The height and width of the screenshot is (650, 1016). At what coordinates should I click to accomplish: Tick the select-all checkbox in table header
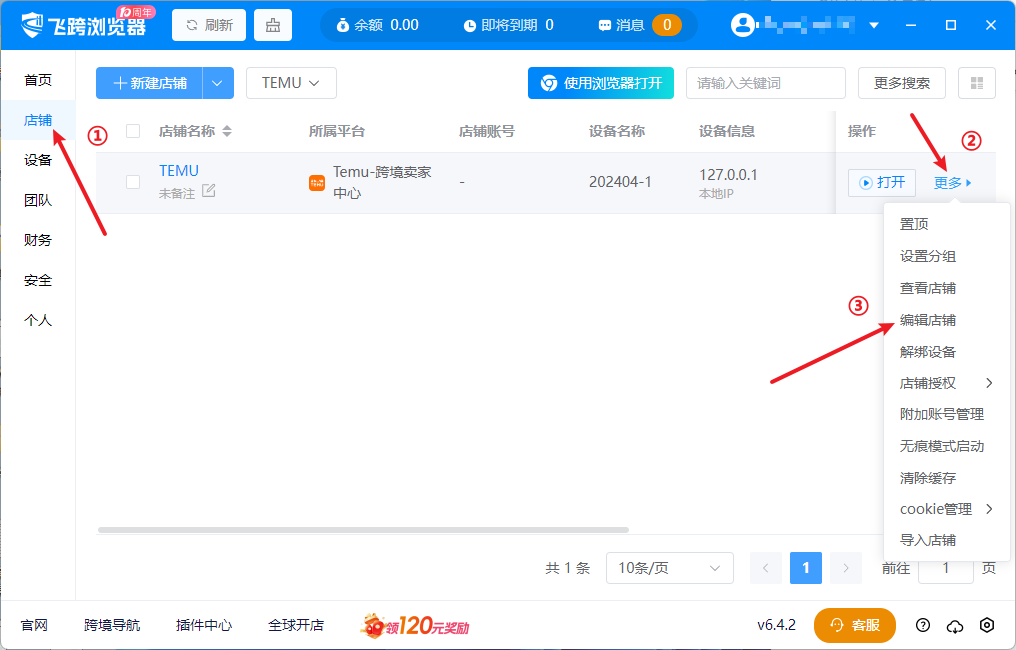point(133,131)
